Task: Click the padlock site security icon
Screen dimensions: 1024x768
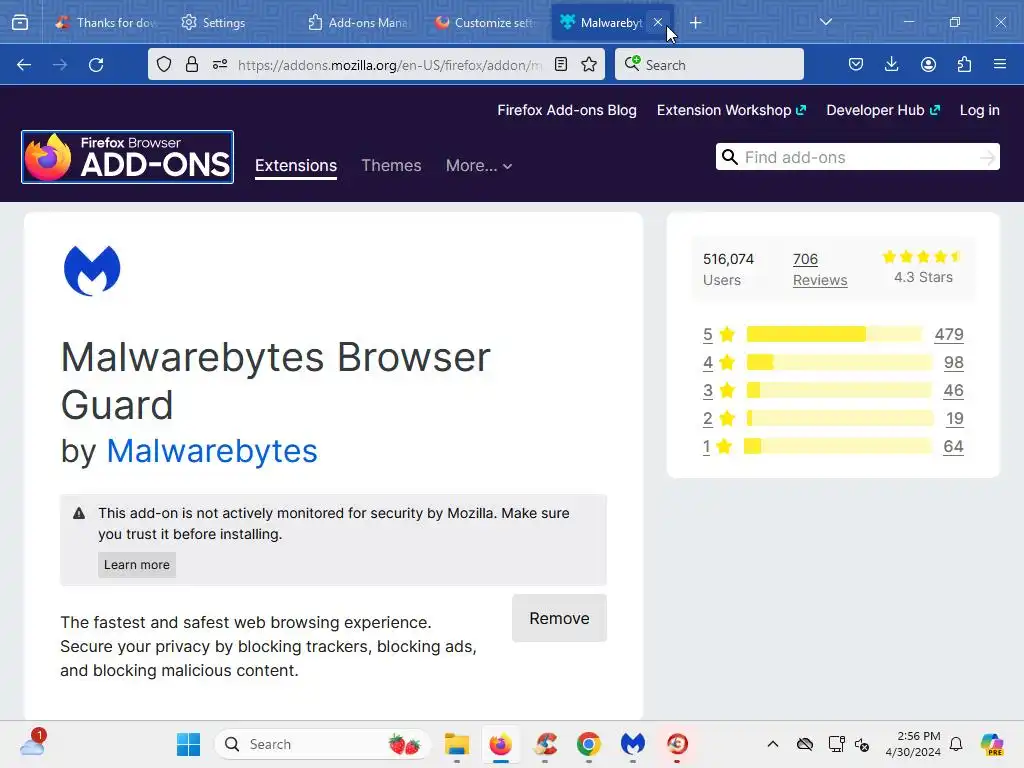Action: [x=191, y=64]
